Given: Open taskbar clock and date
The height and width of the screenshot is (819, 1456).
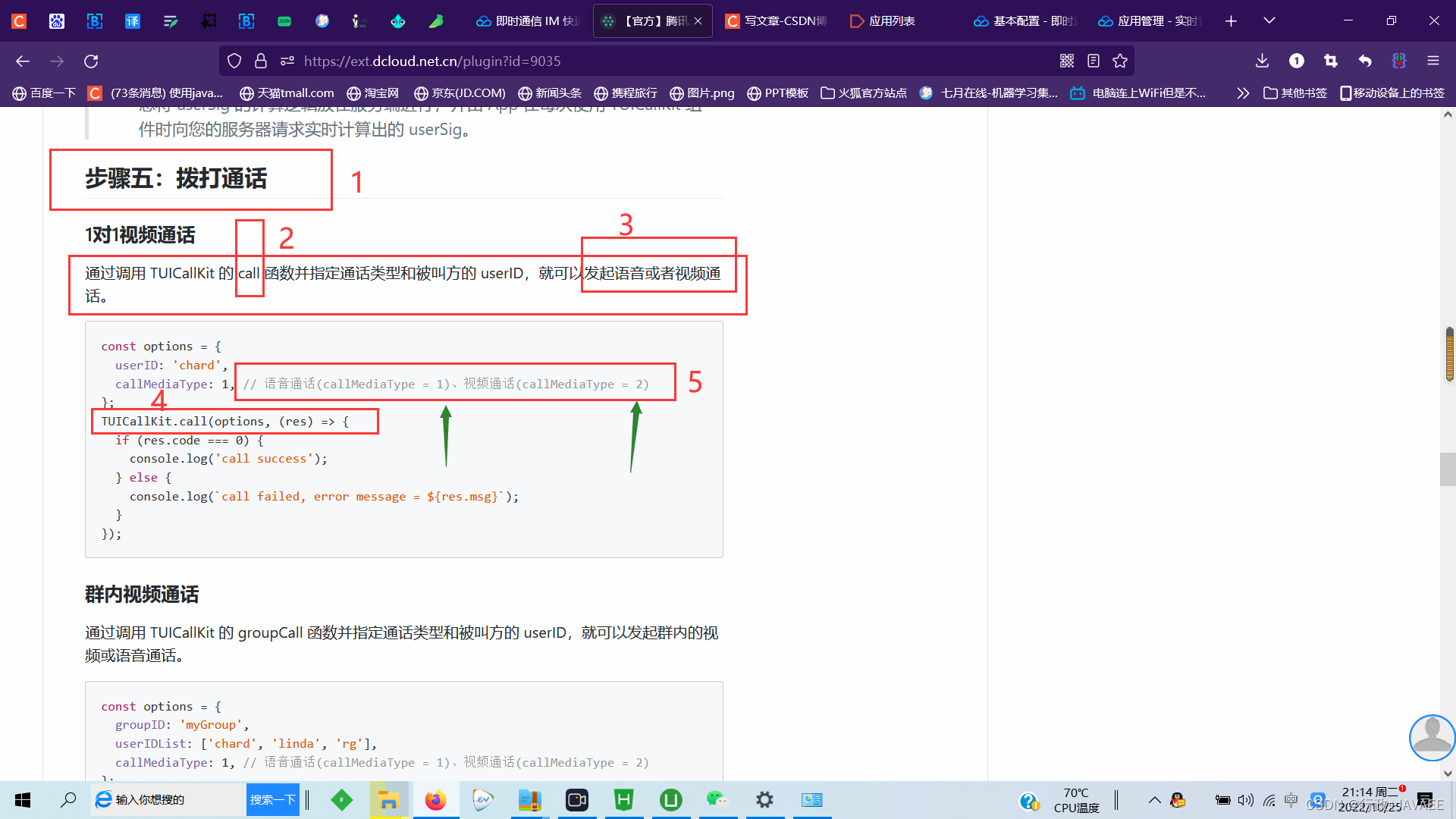Looking at the screenshot, I should pos(1370,800).
